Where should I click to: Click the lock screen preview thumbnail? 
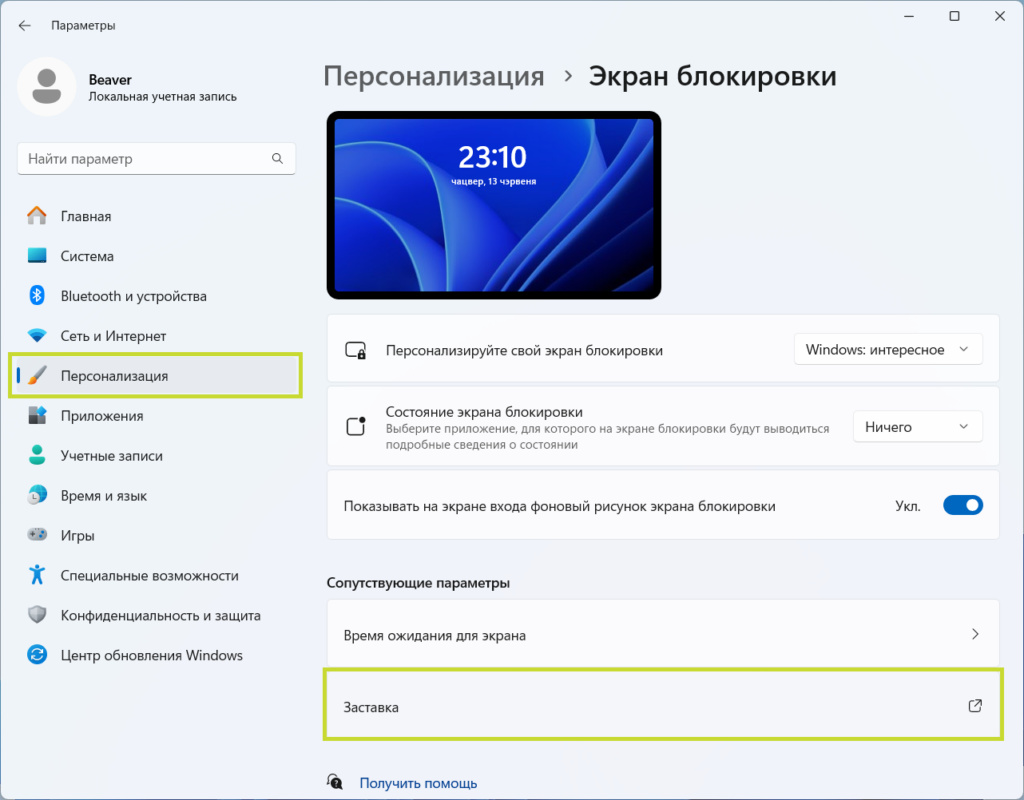click(494, 205)
